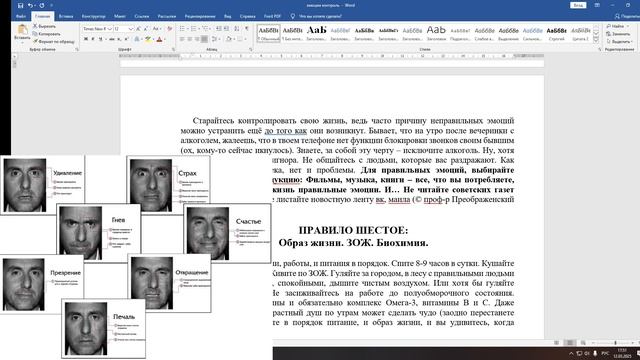This screenshot has height=360, width=640.
Task: Copy selection with Копировать
Action: [46, 34]
